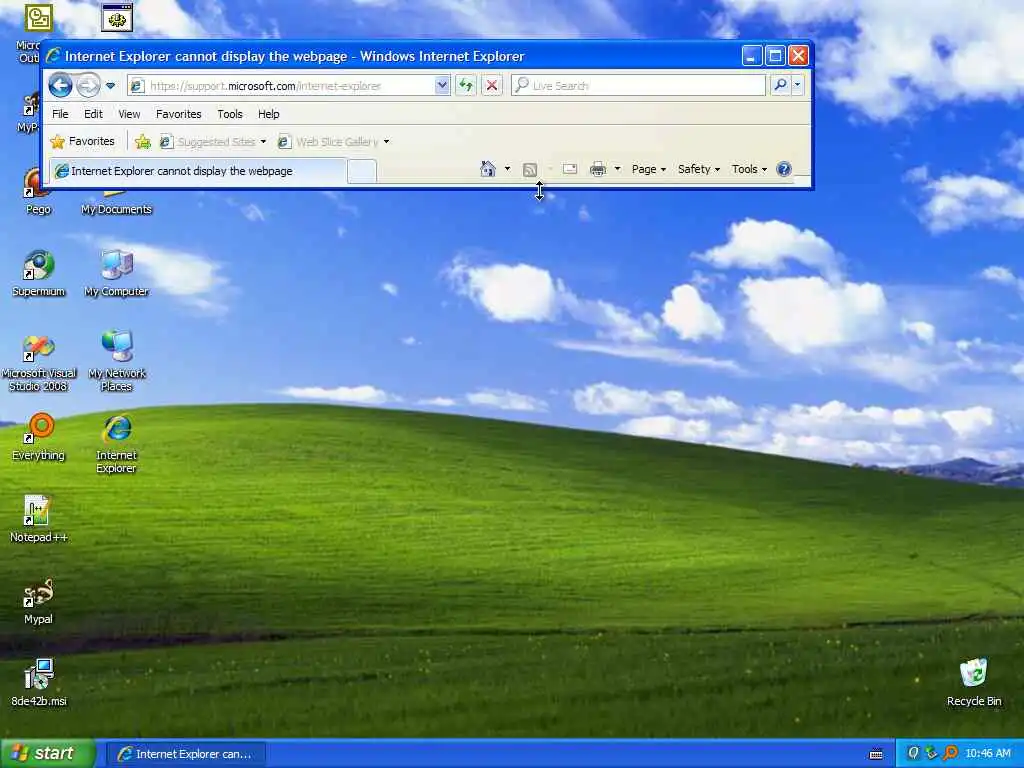Stop loading with the red X button

(492, 86)
